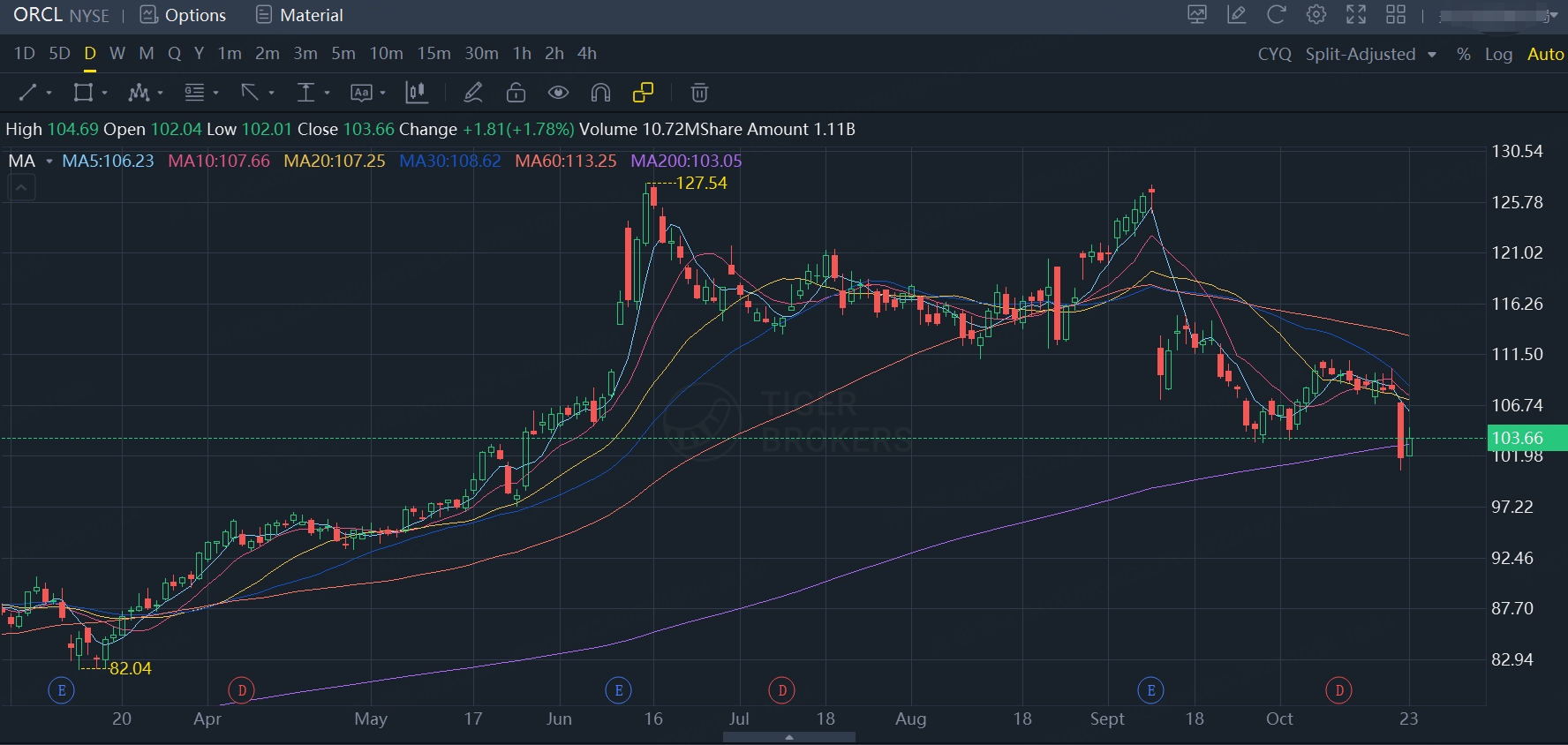The height and width of the screenshot is (745, 1568).
Task: Toggle Auto scale mode
Action: tap(1546, 54)
